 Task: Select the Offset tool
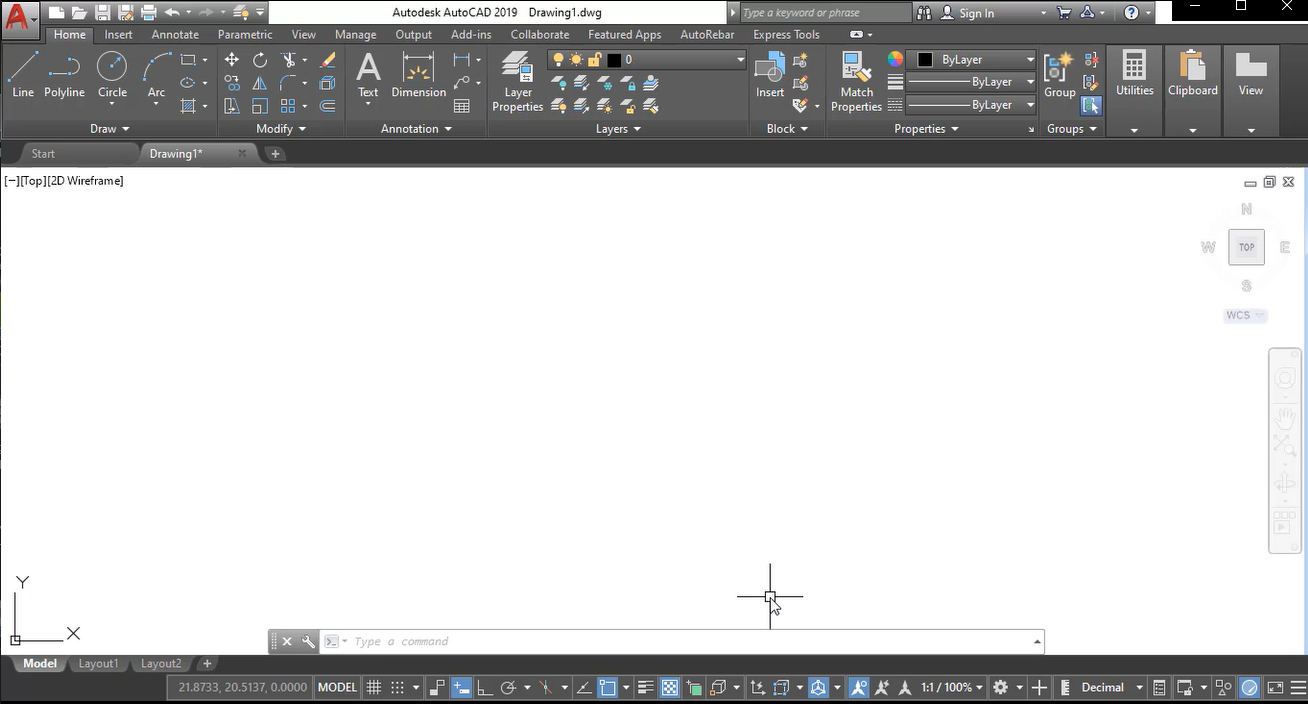(327, 106)
